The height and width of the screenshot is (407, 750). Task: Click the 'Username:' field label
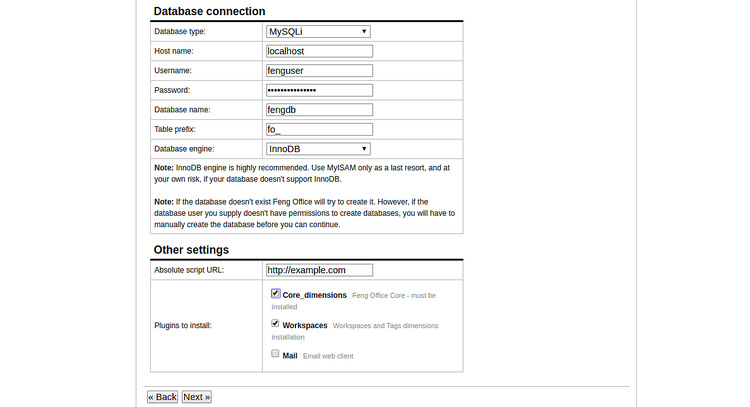[173, 71]
